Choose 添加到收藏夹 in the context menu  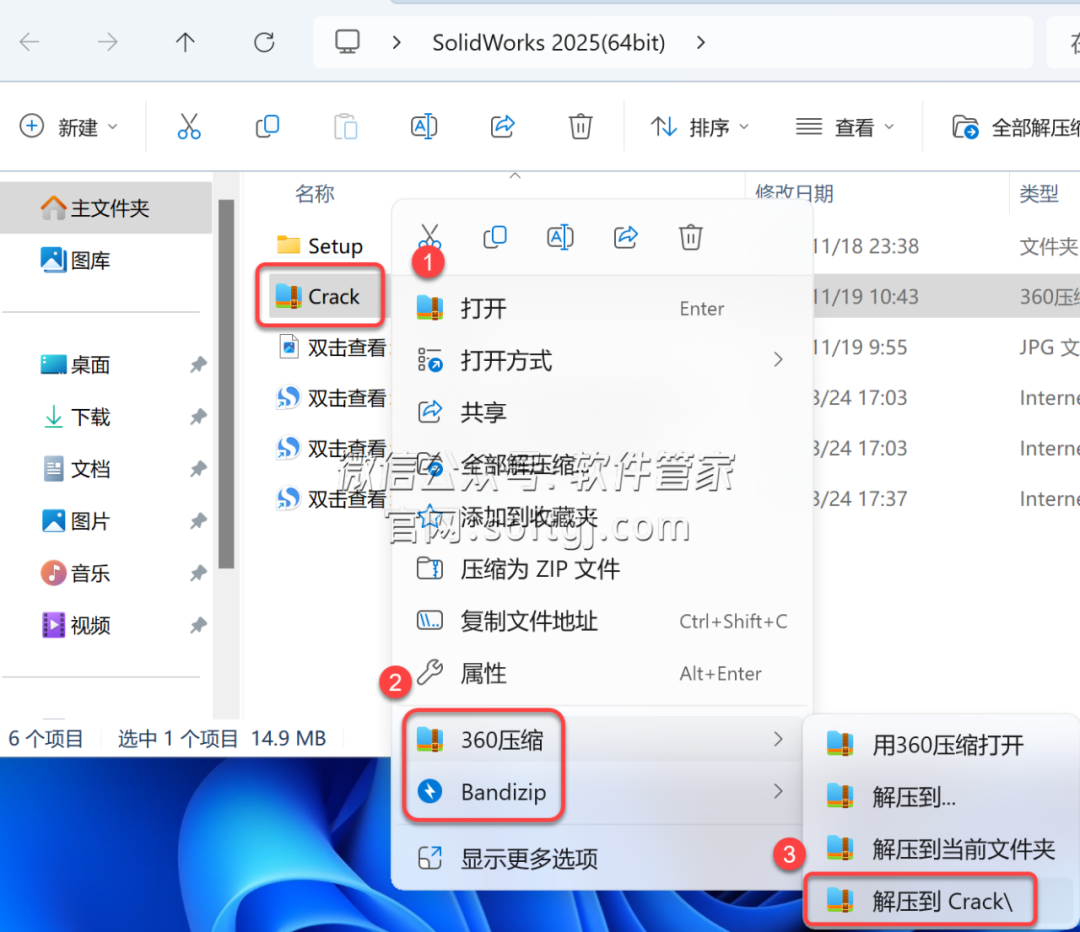click(x=603, y=517)
